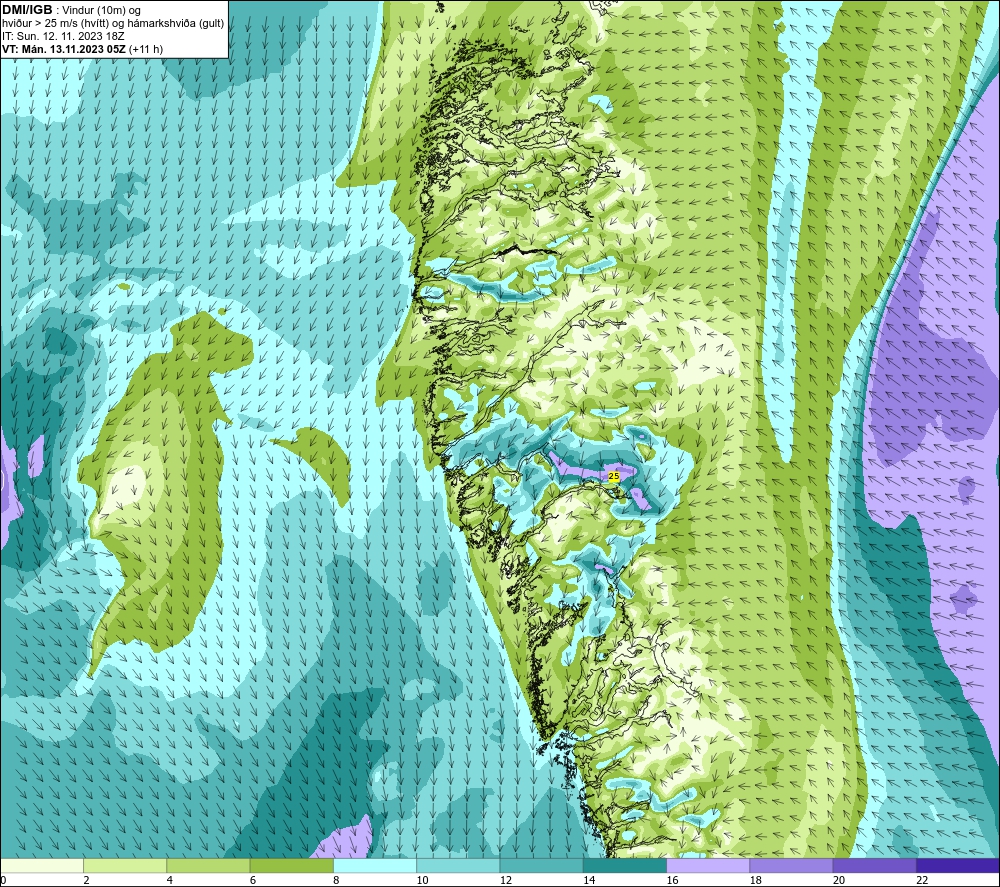Click the 4-6 m/s green legend swatch
This screenshot has height=887, width=1000.
coord(209,865)
